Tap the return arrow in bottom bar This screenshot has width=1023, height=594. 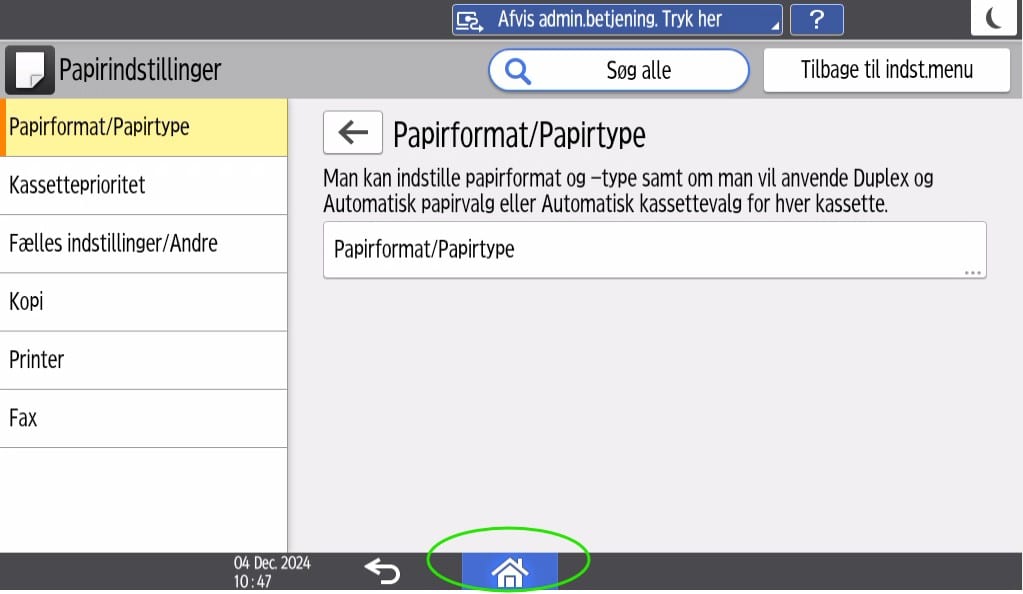tap(382, 571)
